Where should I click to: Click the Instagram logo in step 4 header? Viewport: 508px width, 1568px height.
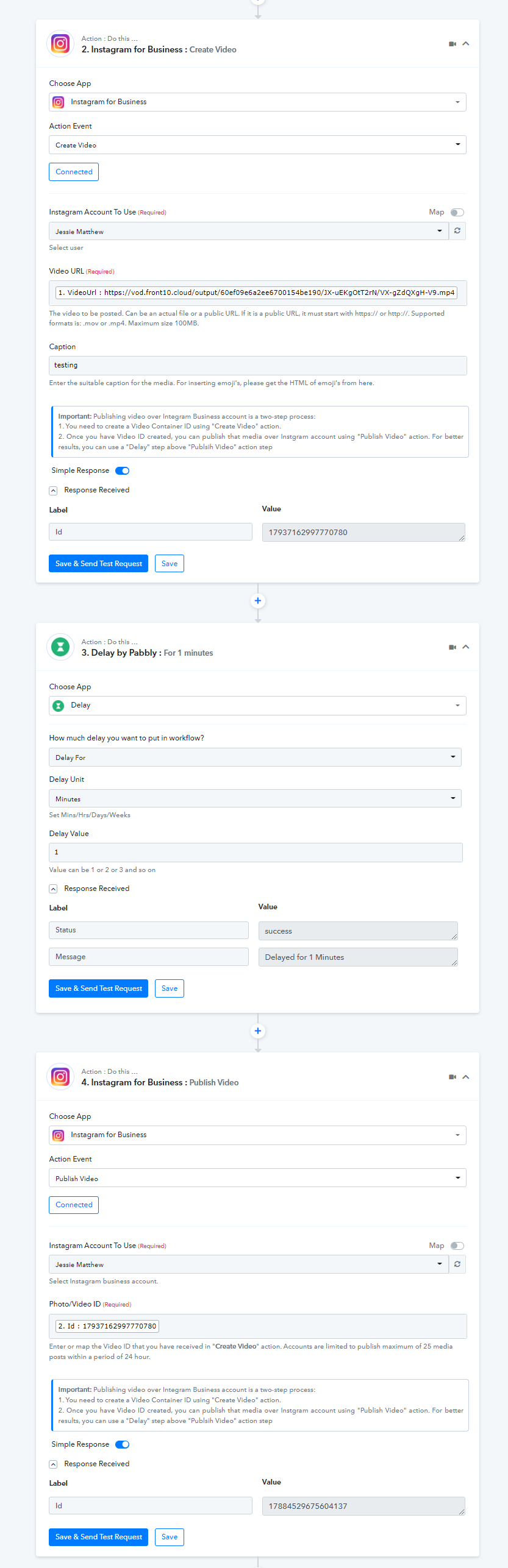pos(60,1077)
